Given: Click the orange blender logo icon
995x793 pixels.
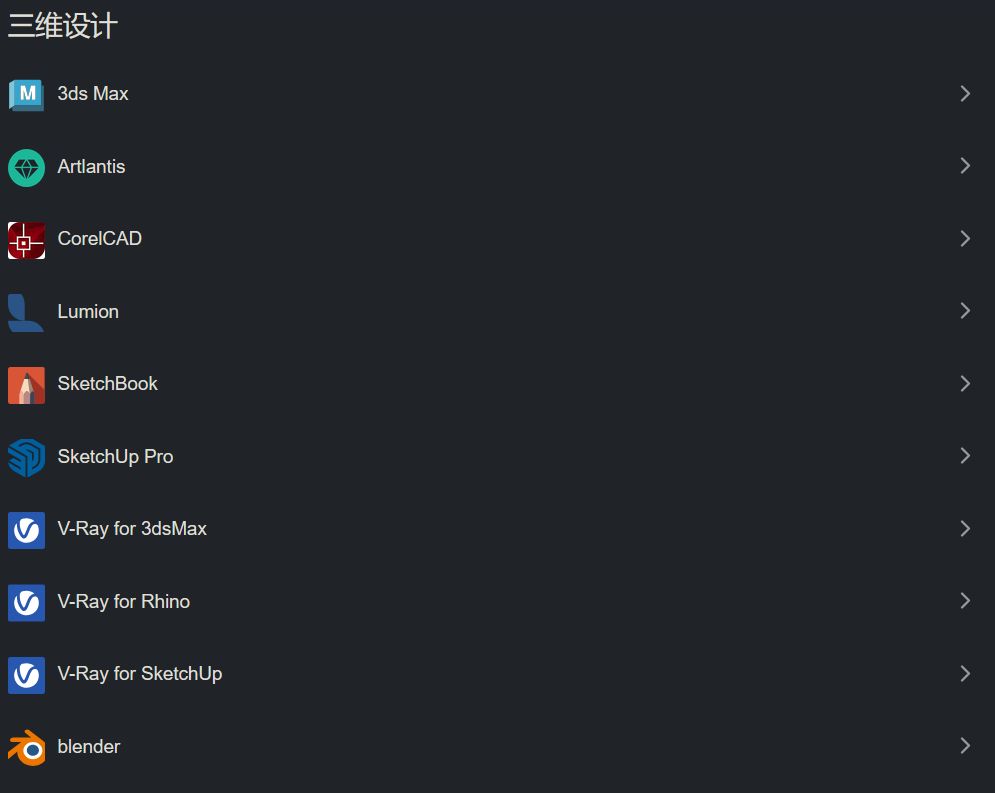Looking at the screenshot, I should (26, 747).
